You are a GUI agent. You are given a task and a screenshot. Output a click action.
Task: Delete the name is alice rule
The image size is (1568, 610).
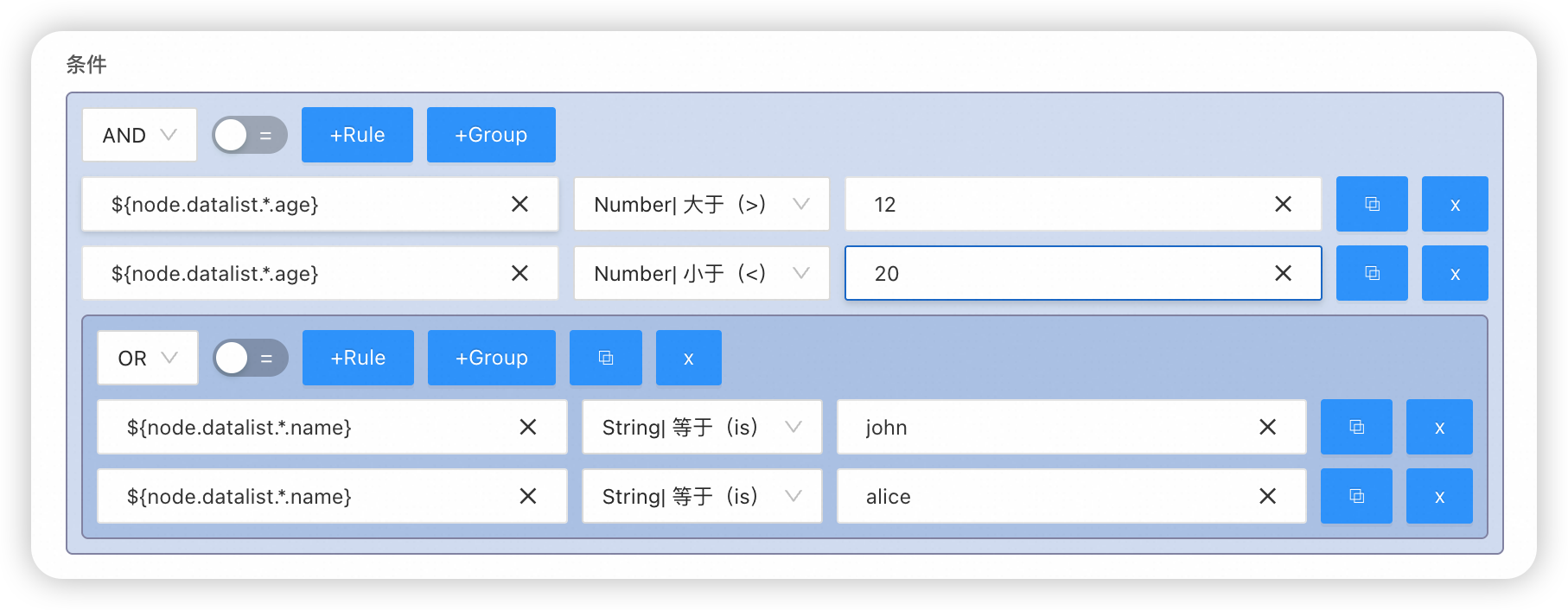(1439, 496)
